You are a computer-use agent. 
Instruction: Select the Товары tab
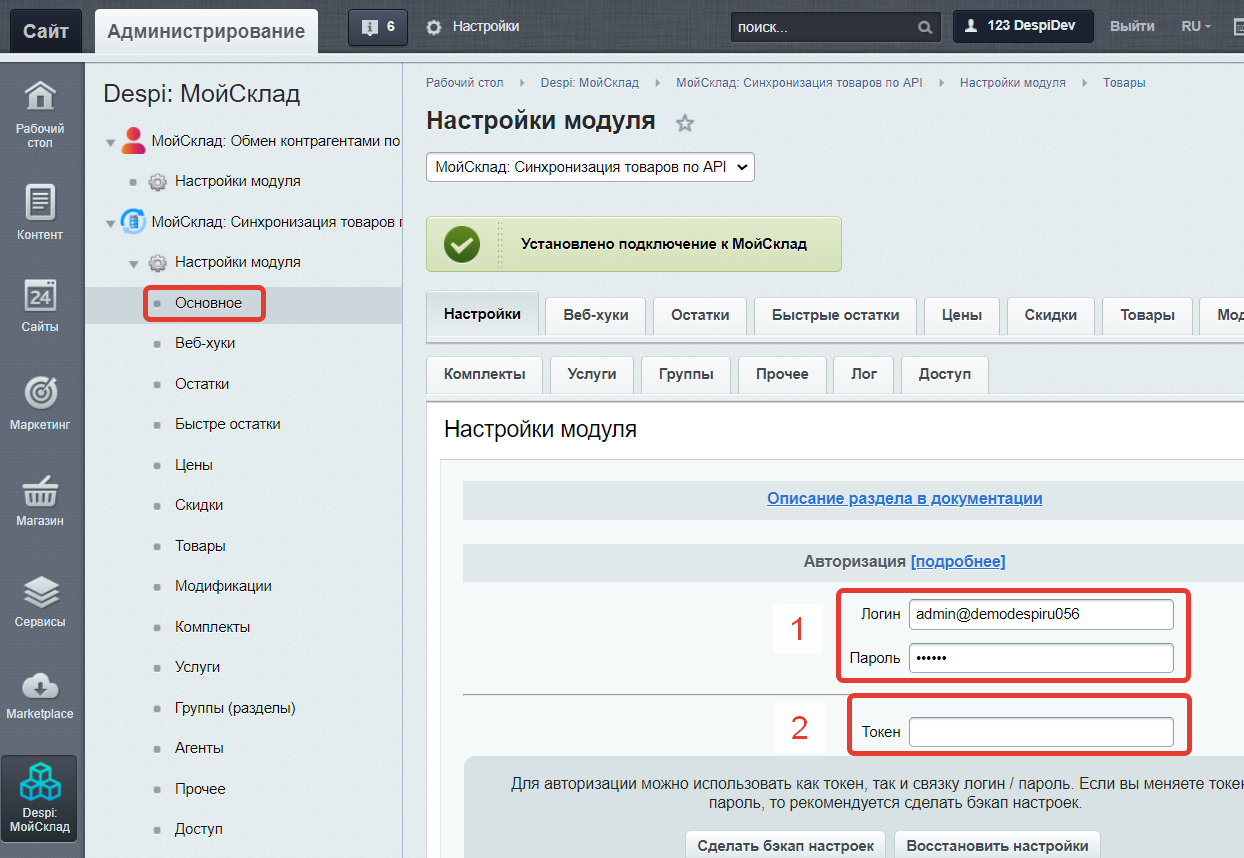click(x=1147, y=315)
